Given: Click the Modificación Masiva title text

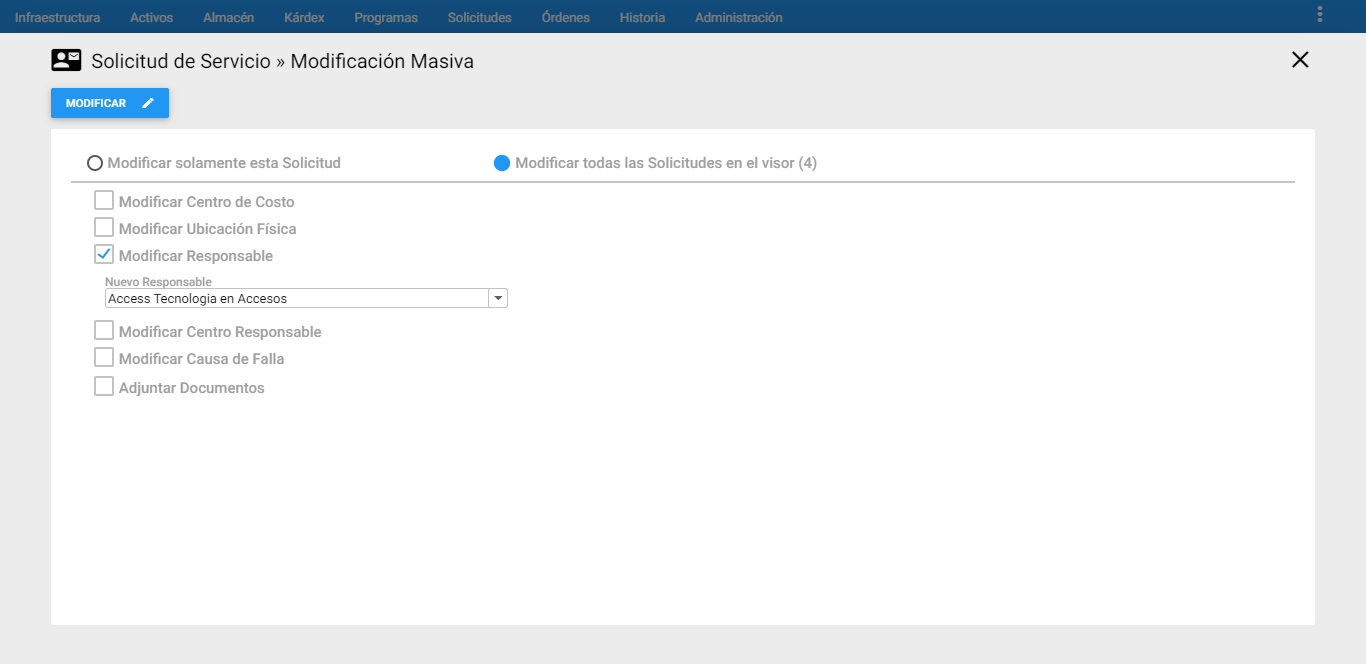Looking at the screenshot, I should 382,61.
